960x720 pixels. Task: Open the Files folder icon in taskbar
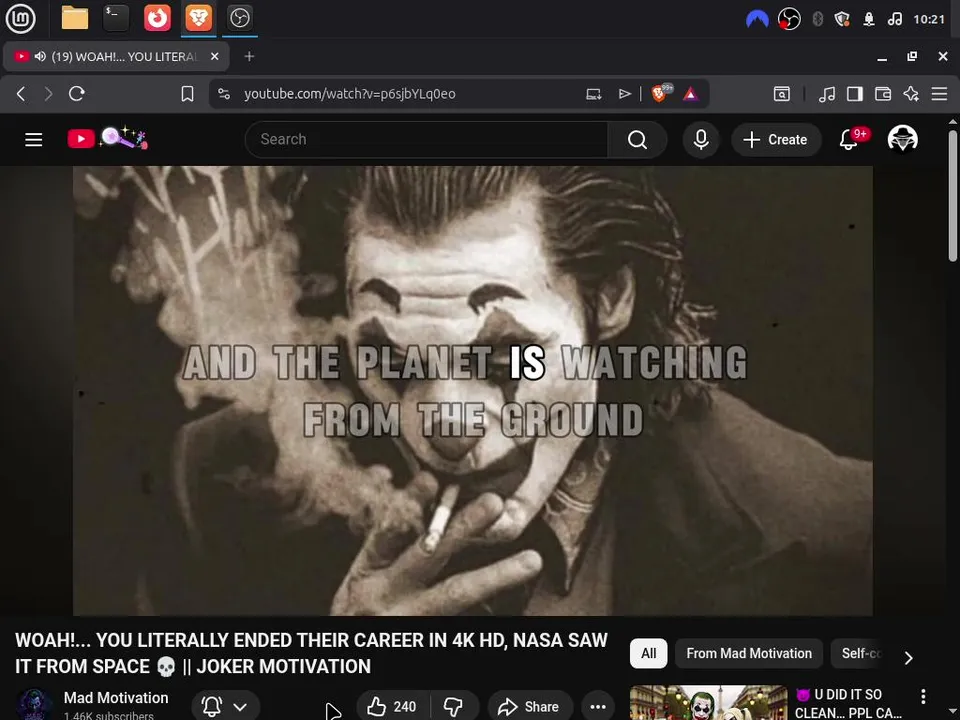pos(75,18)
